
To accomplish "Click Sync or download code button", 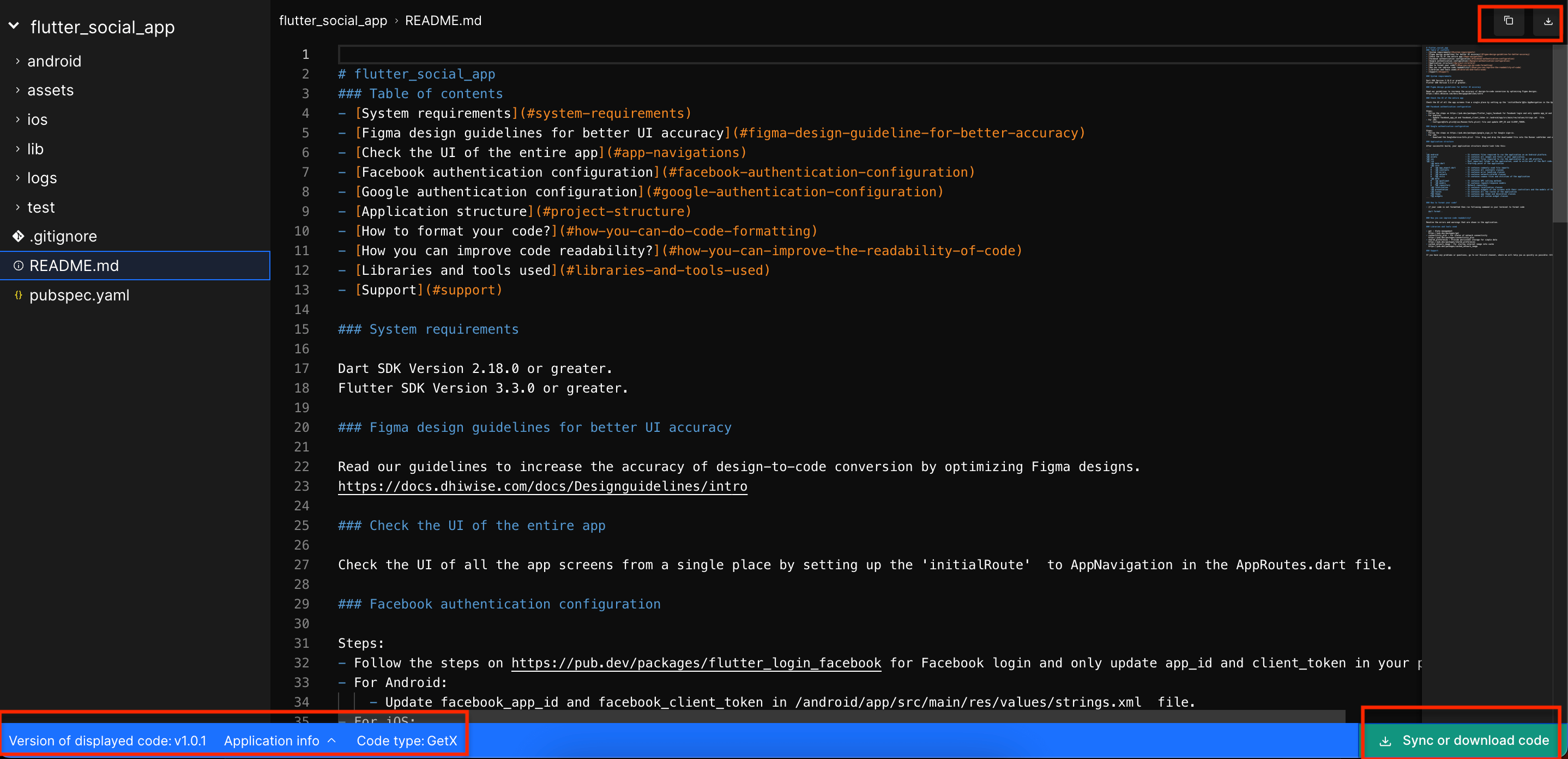I will 1463,741.
